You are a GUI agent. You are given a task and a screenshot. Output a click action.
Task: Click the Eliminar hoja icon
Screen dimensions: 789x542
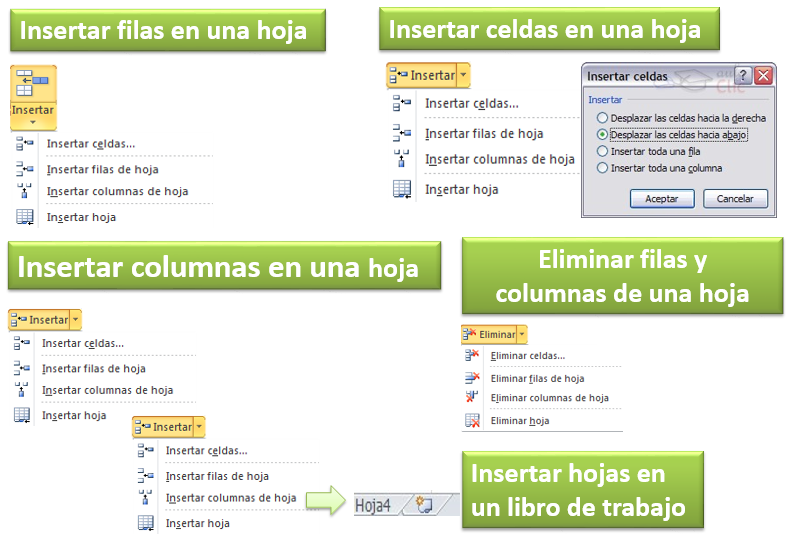click(472, 421)
